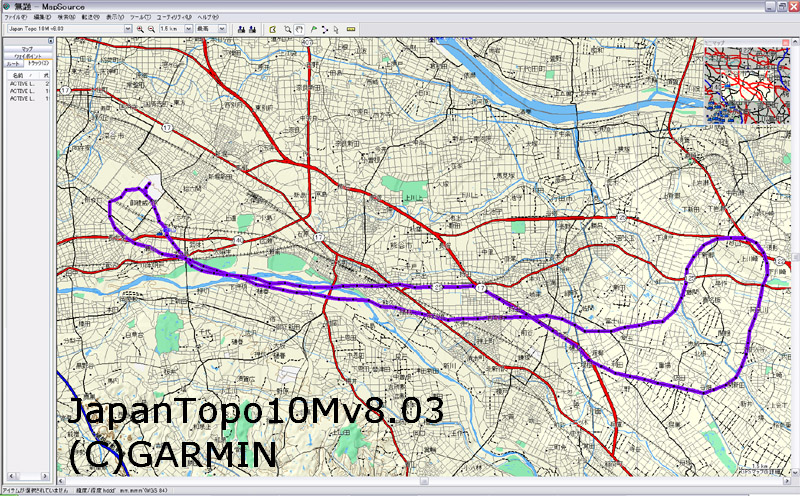Switch to the ルート tab
Image resolution: width=800 pixels, height=496 pixels.
click(13, 64)
